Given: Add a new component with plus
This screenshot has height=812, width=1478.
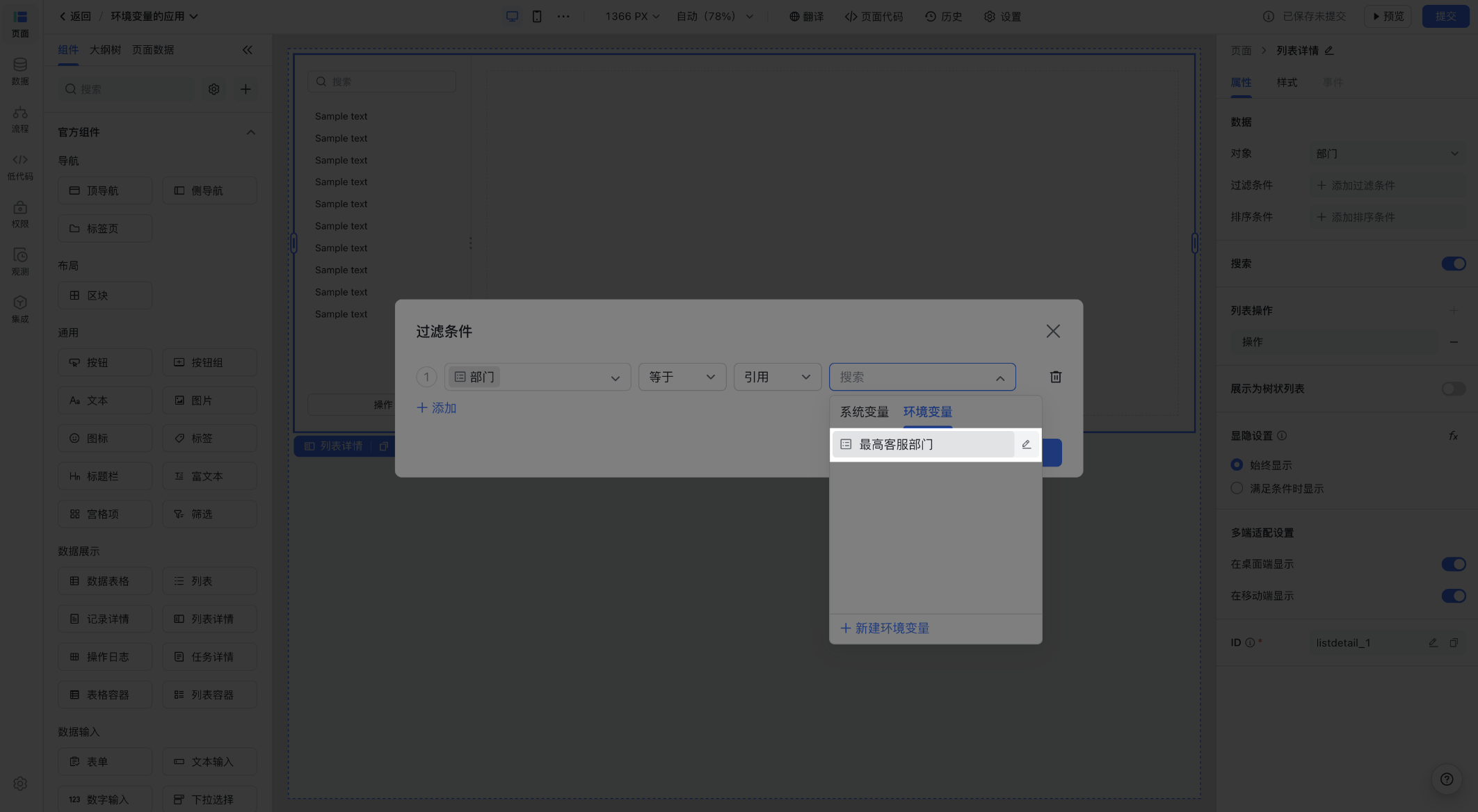Looking at the screenshot, I should click(246, 89).
